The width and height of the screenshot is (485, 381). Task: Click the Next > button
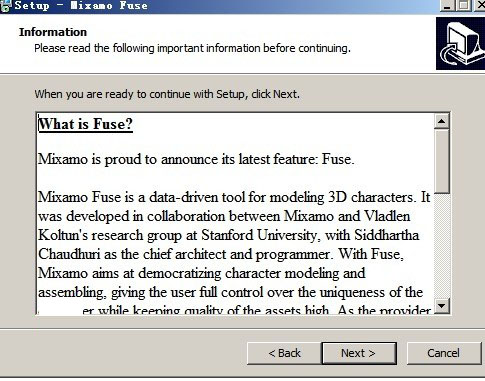click(359, 353)
